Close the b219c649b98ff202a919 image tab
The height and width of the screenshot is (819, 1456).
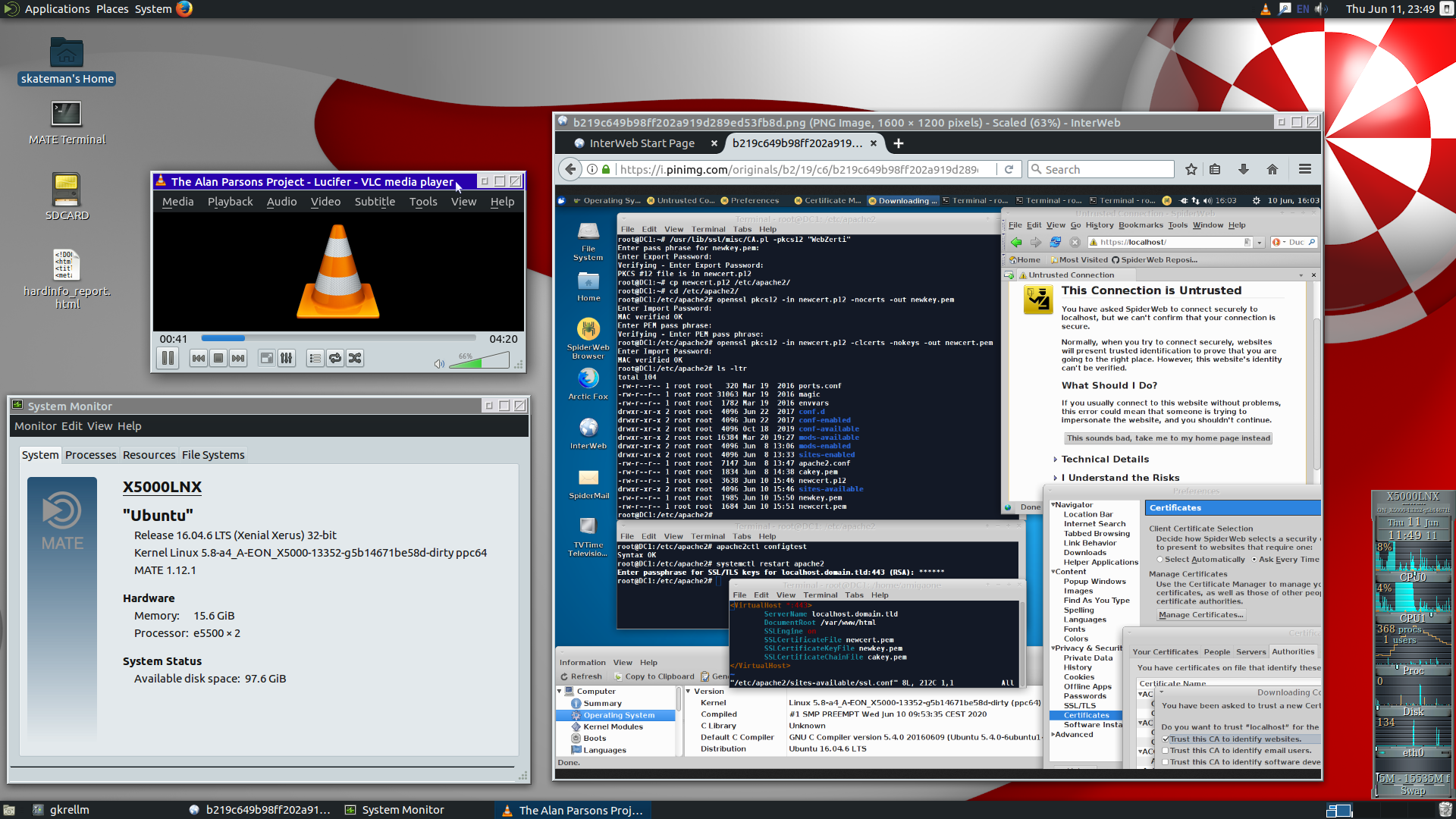point(874,143)
